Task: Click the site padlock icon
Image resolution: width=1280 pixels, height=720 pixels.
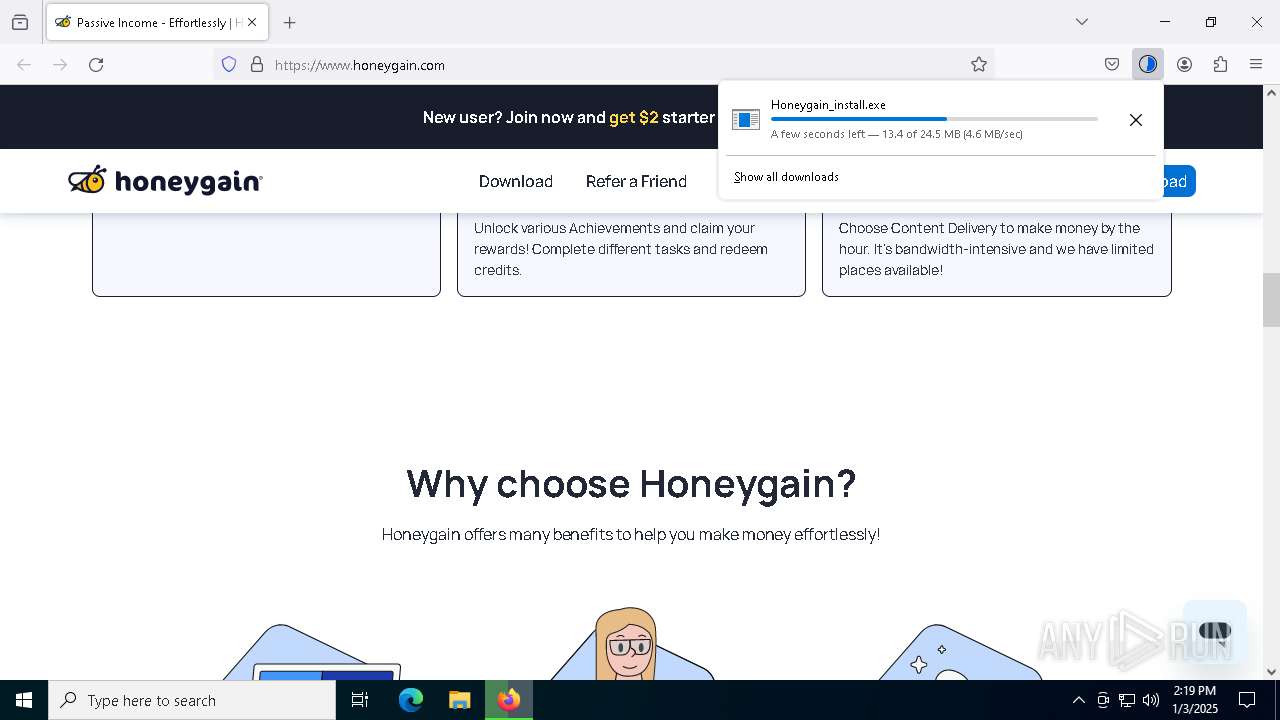Action: click(x=257, y=65)
